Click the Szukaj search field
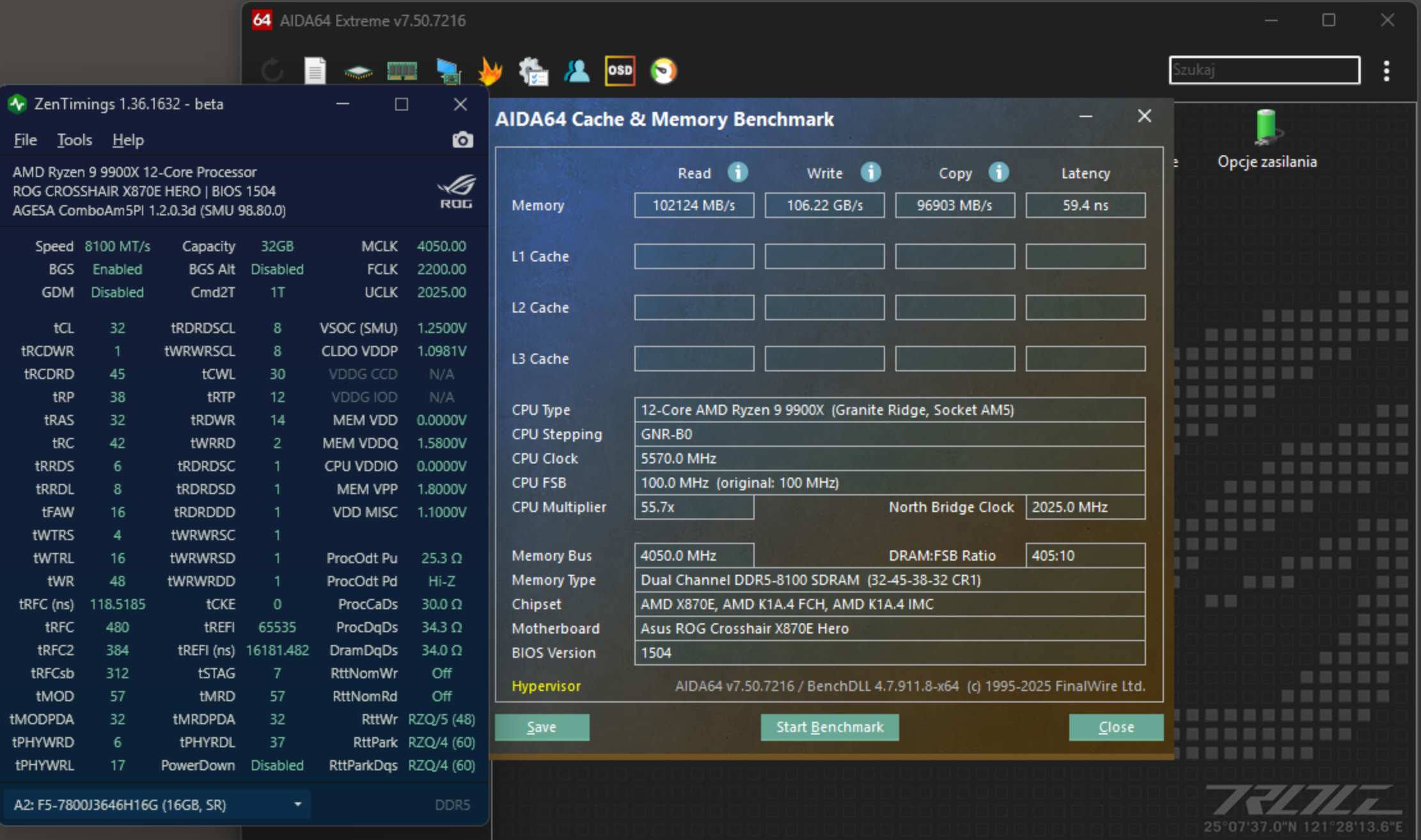 click(x=1264, y=70)
